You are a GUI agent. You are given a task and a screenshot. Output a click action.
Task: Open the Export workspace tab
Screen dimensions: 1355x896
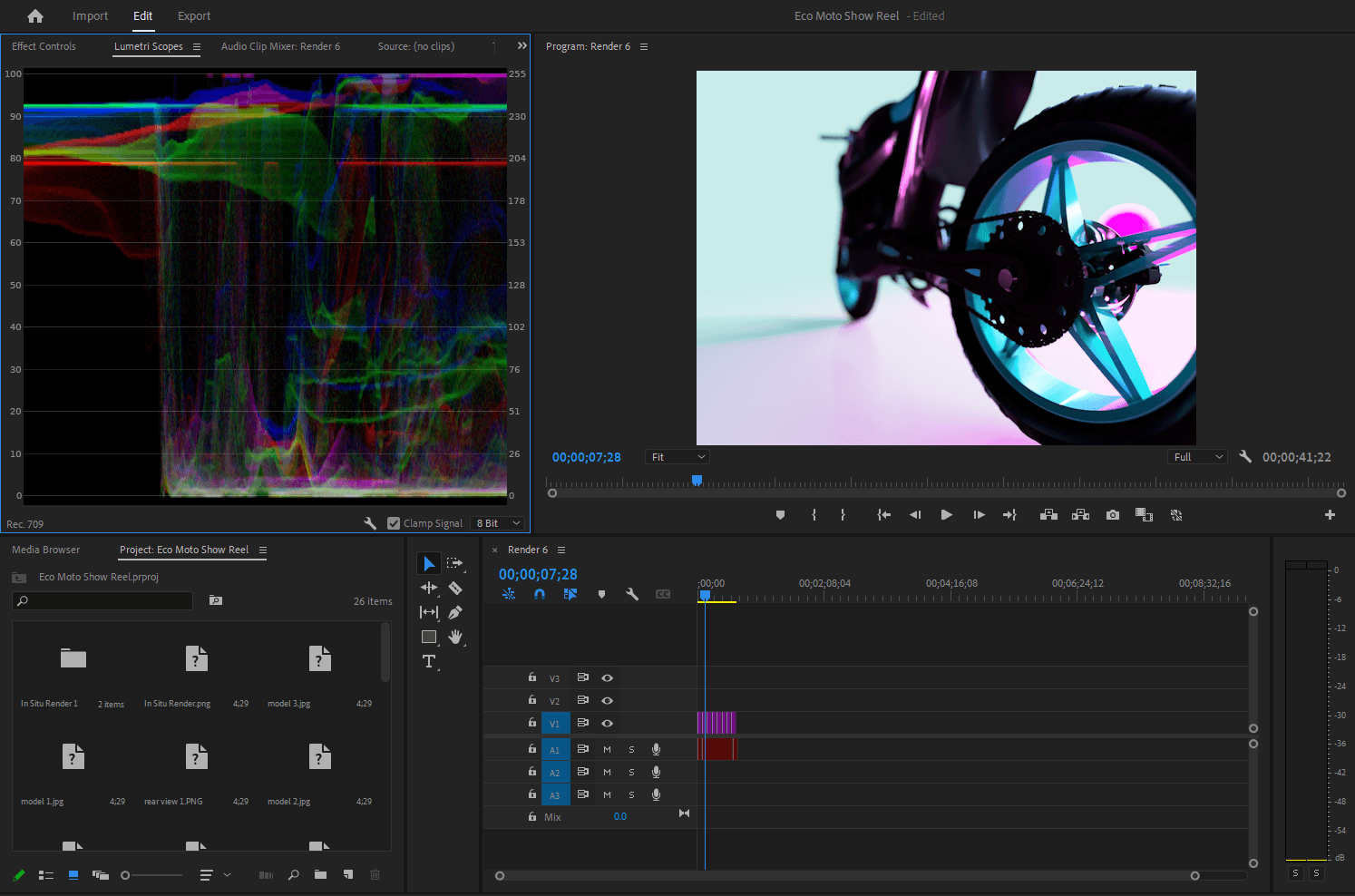[x=193, y=16]
